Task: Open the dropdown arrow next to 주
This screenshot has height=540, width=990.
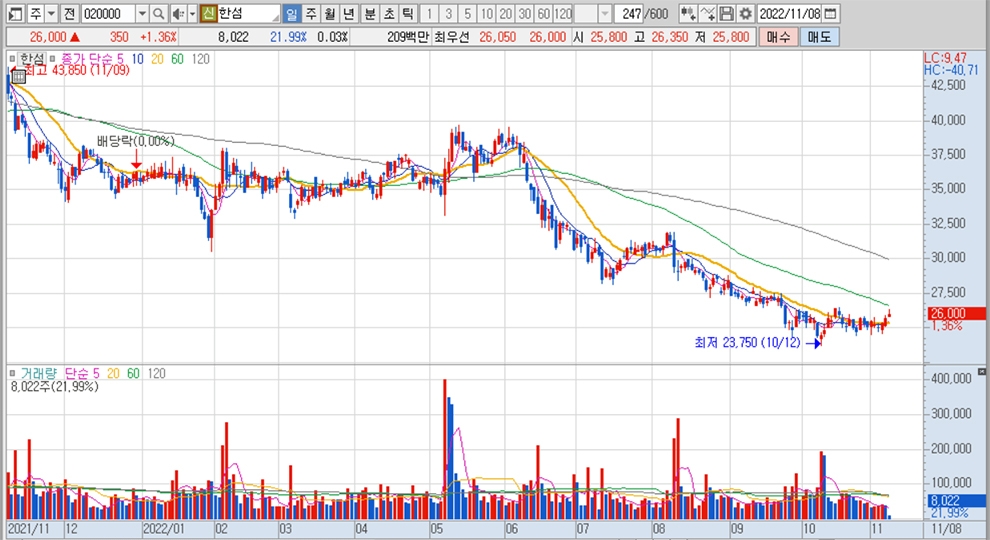Action: click(x=50, y=13)
